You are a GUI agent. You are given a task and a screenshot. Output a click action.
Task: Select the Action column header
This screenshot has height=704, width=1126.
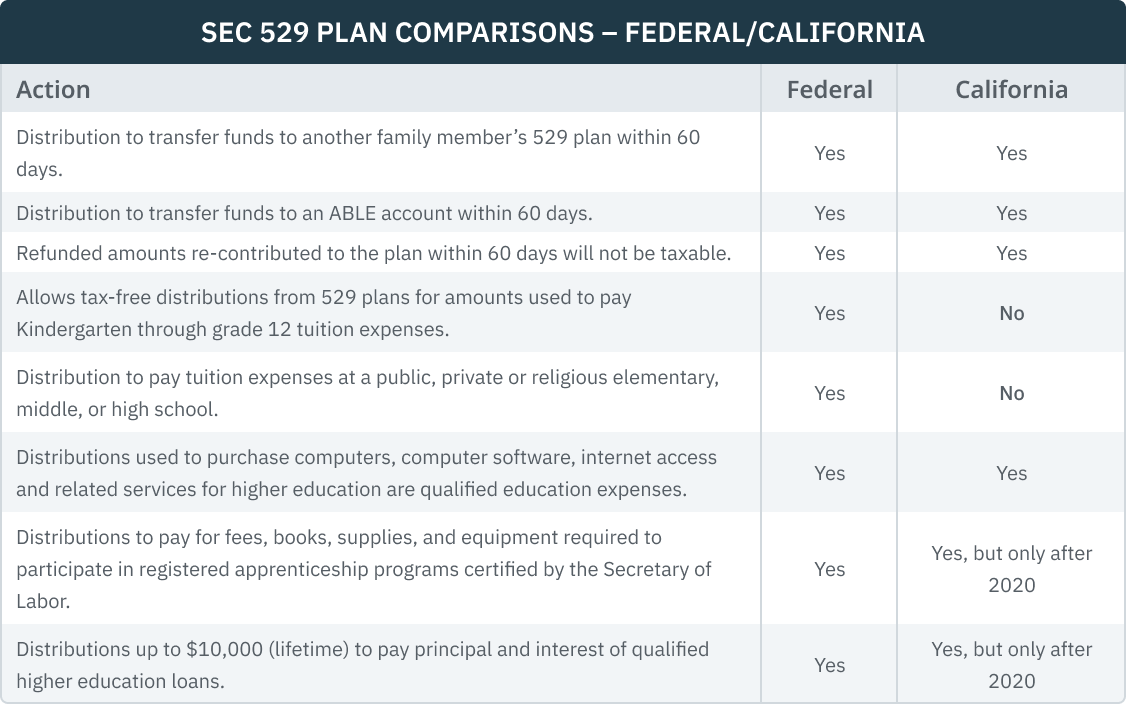54,90
